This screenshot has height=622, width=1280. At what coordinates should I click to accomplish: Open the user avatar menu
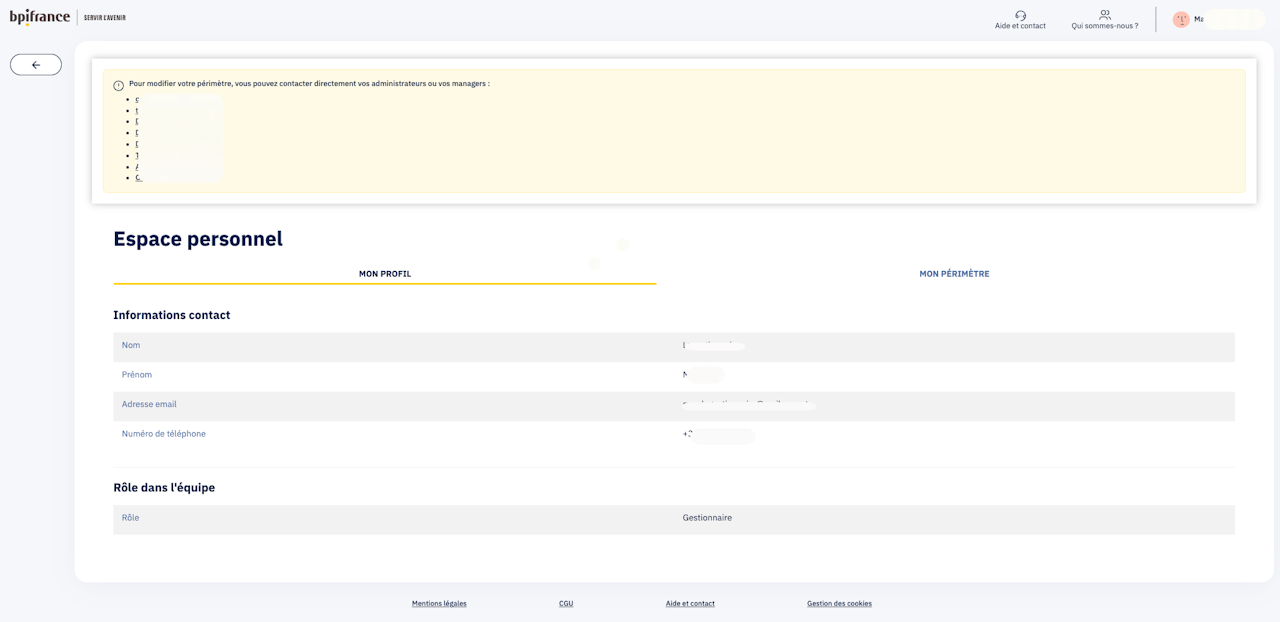tap(1181, 19)
